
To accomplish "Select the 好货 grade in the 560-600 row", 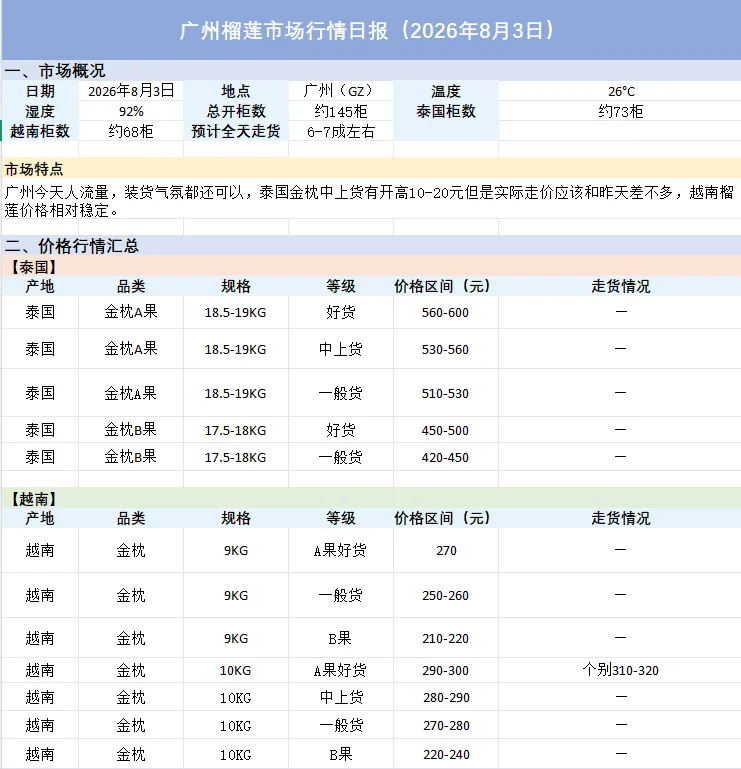I will pos(341,312).
